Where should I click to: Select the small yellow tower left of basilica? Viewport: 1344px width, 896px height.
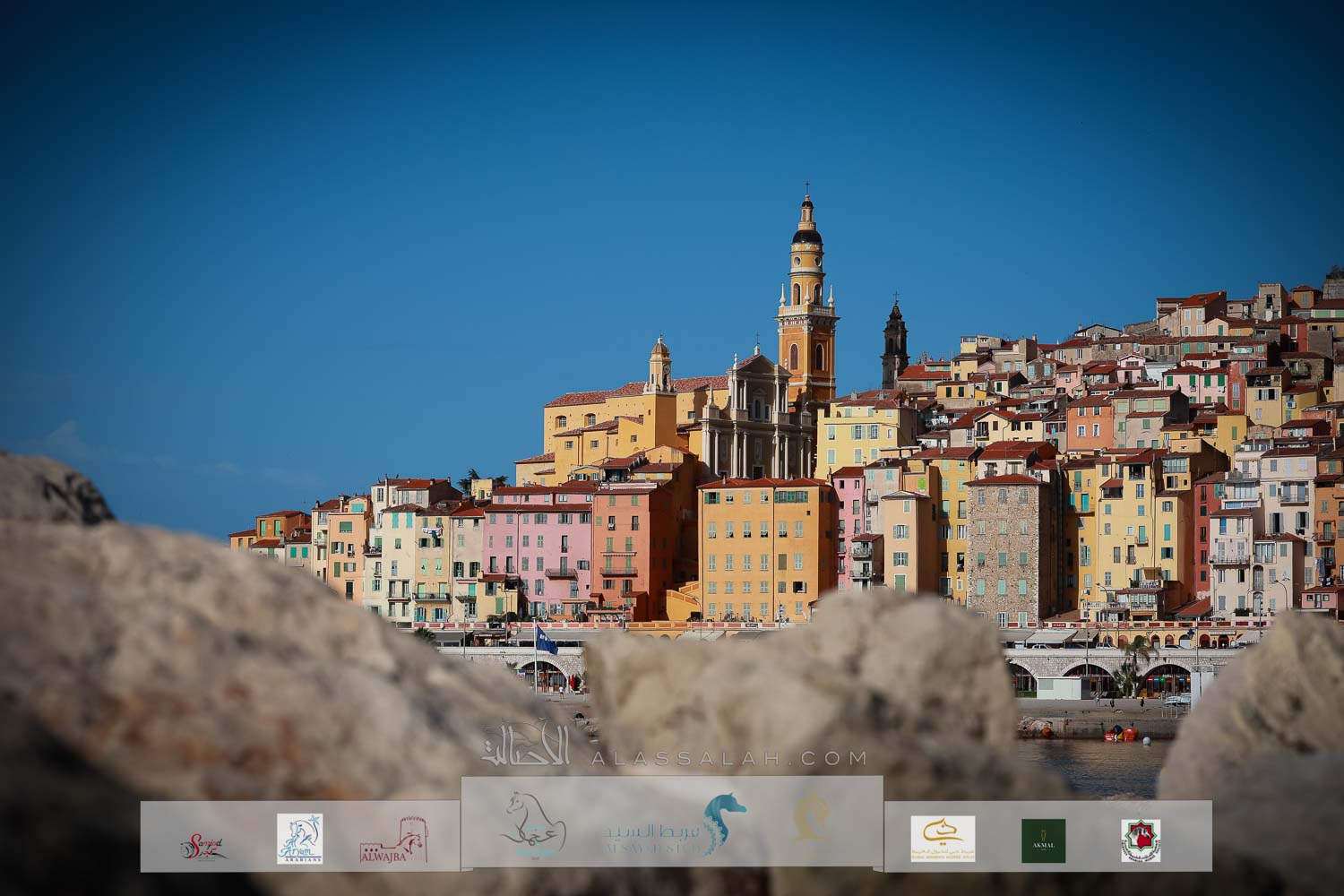pyautogui.click(x=659, y=367)
